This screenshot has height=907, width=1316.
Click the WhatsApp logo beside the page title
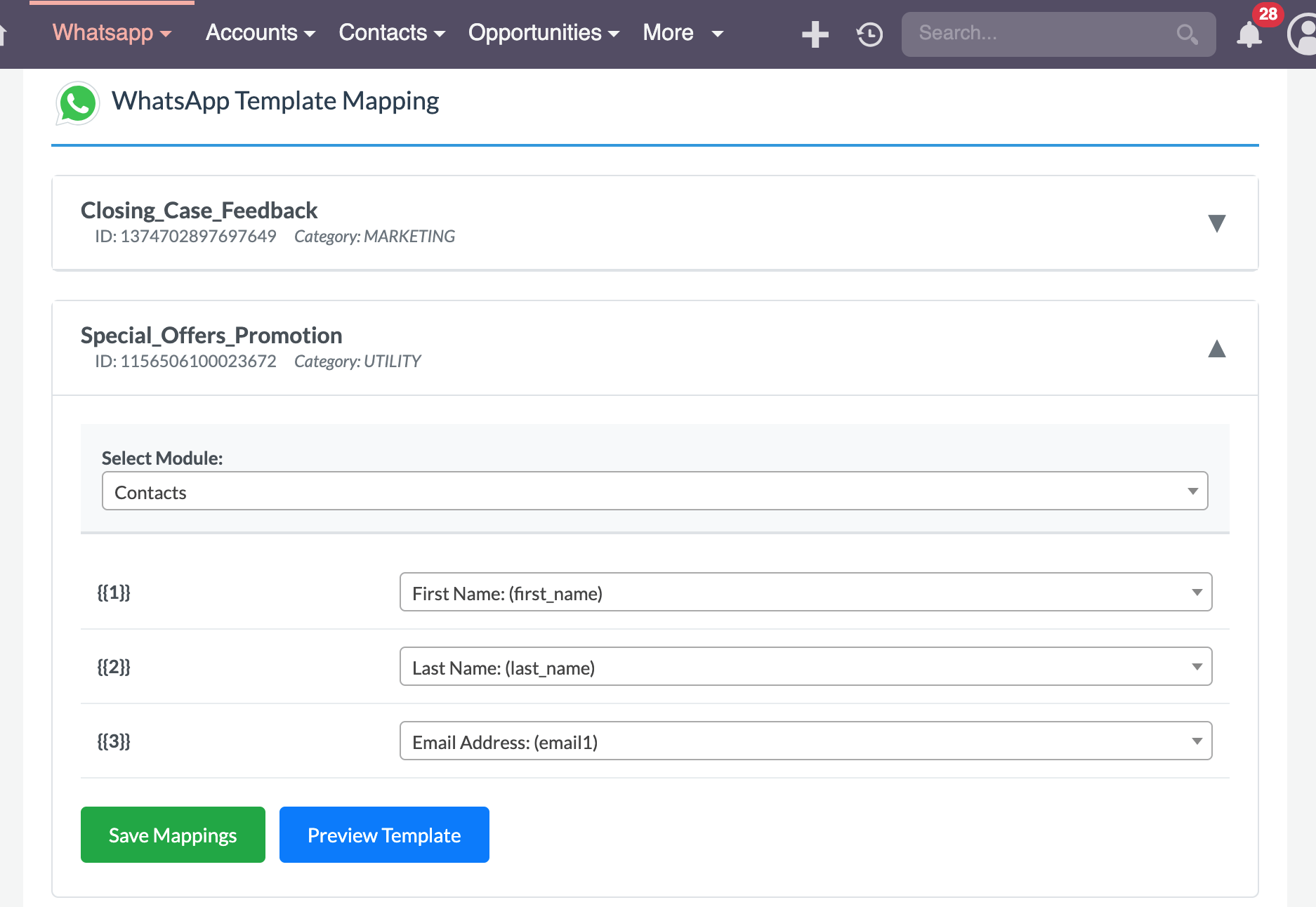[78, 102]
